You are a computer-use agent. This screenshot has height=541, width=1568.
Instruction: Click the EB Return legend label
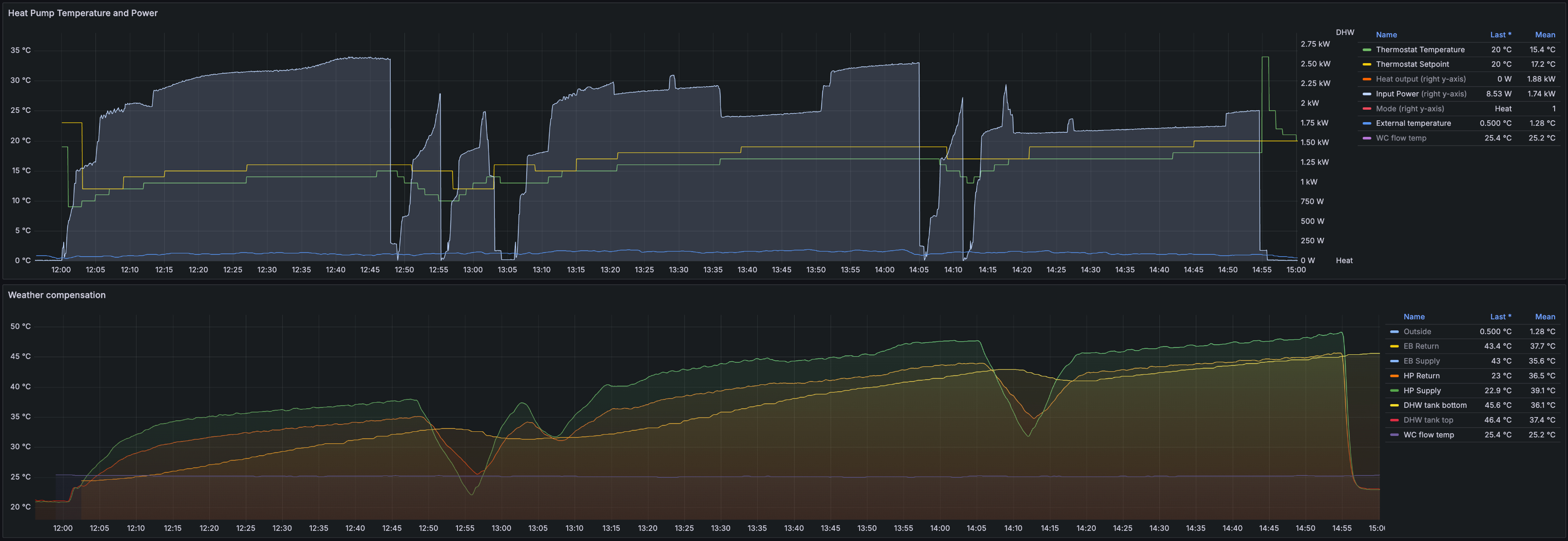tap(1421, 346)
